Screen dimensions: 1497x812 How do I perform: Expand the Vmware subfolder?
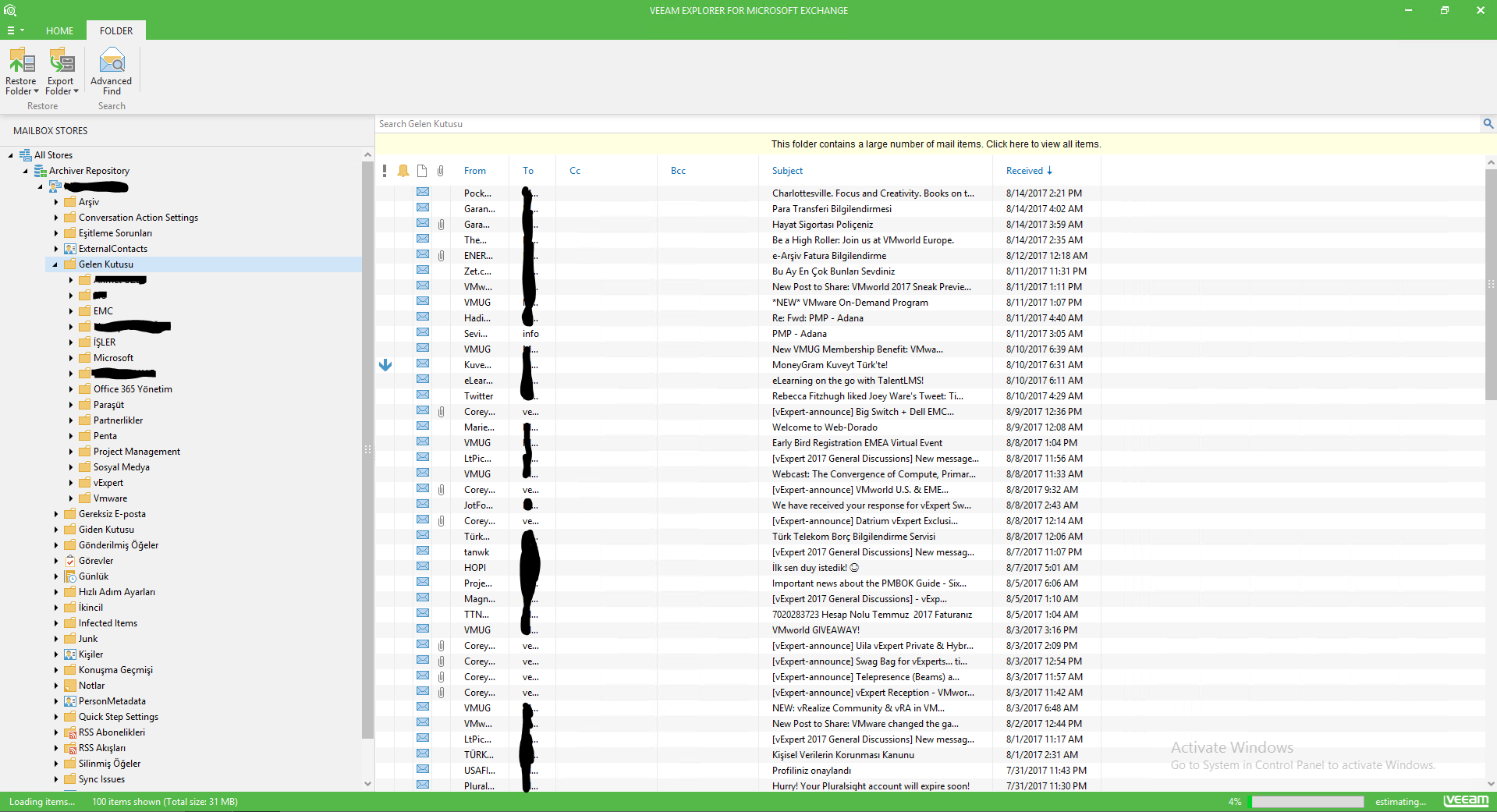pos(70,498)
